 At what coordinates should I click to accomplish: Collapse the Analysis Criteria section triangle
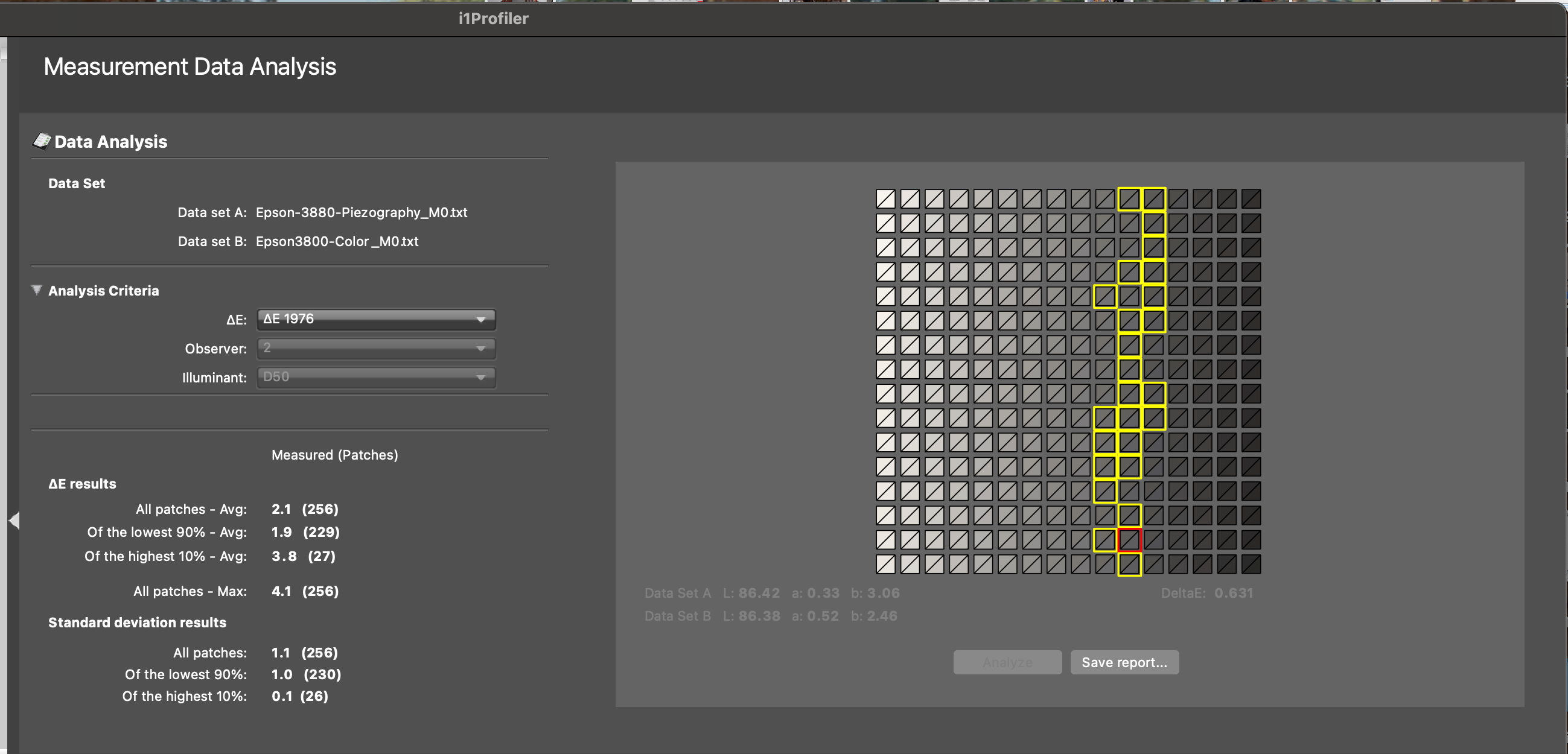(x=37, y=290)
